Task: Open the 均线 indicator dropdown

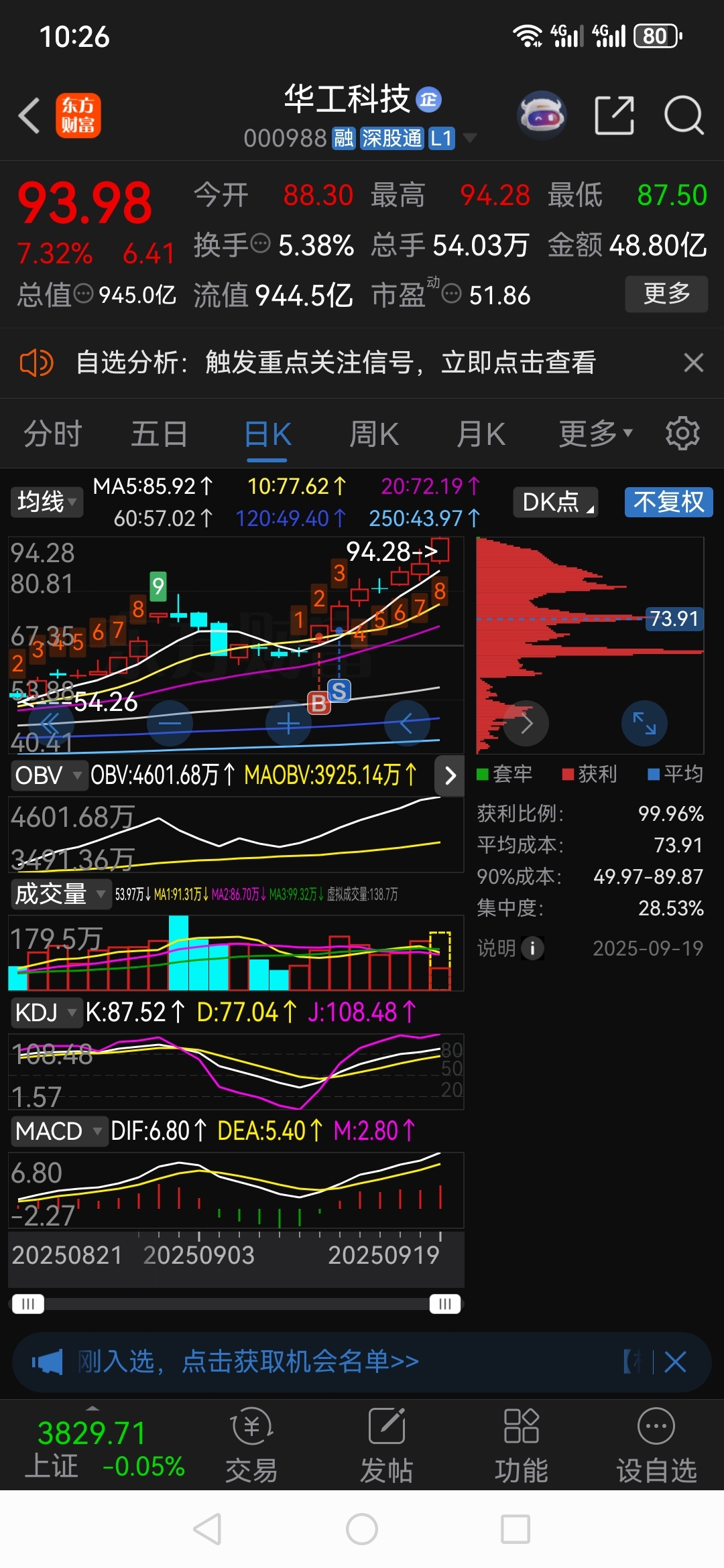Action: [46, 501]
